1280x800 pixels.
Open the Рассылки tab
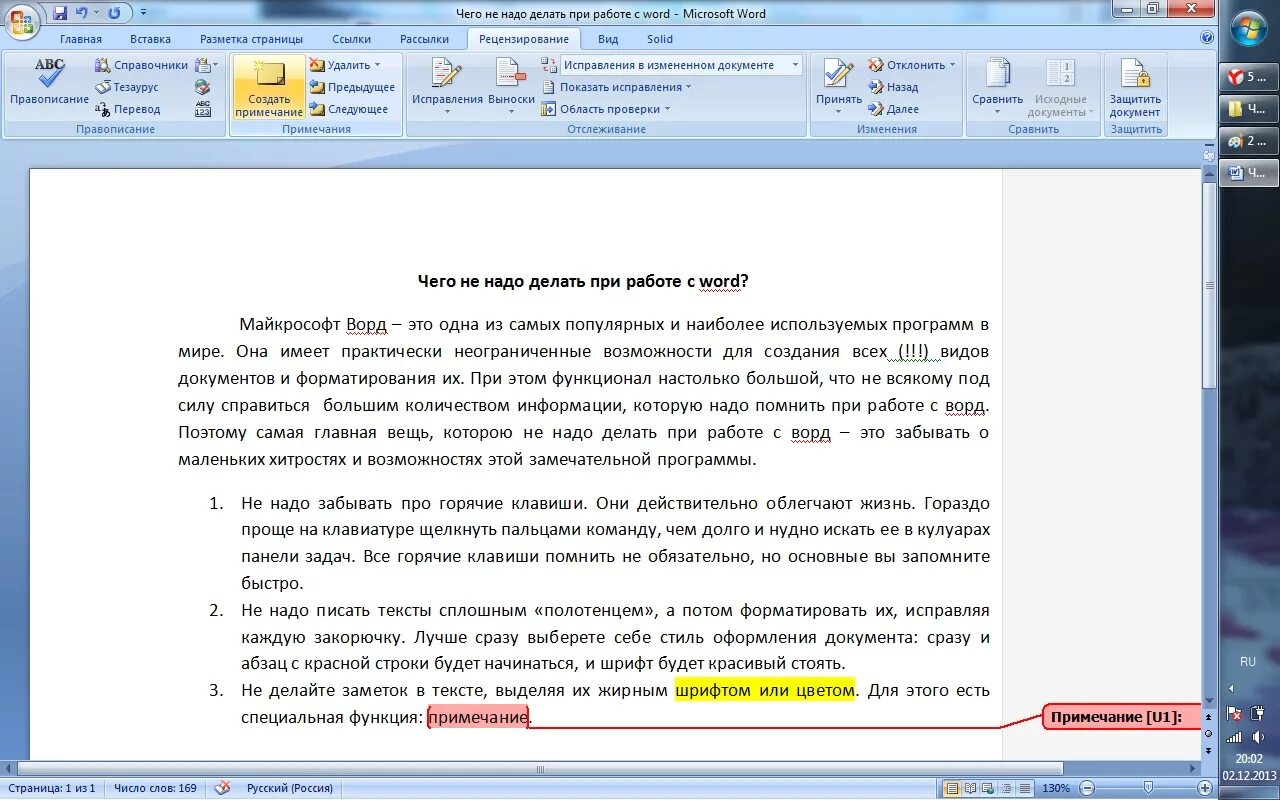[424, 39]
